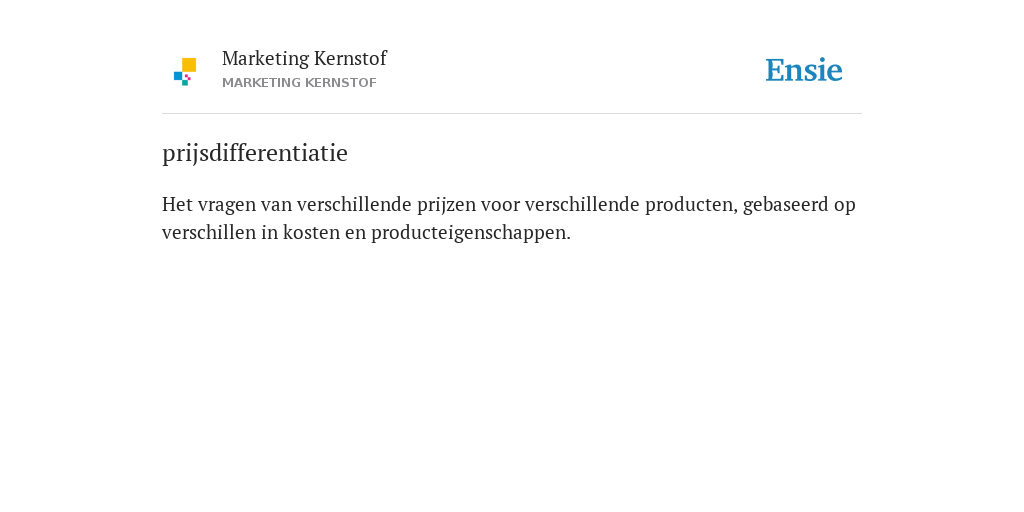Click the word 'kosten' in the second line

(x=312, y=232)
